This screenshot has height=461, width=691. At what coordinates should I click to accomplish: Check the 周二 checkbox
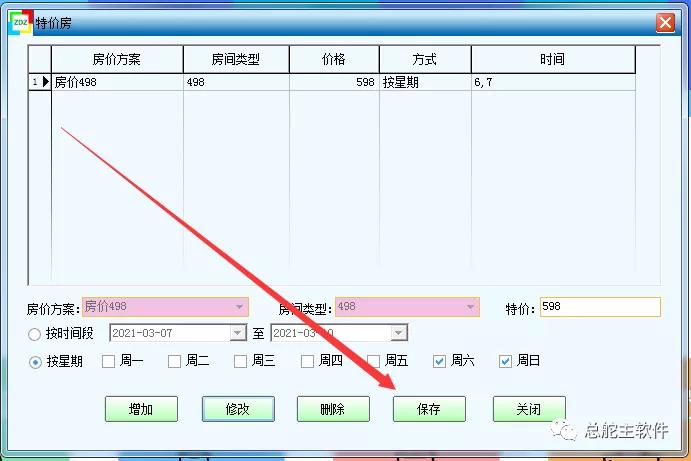[175, 361]
